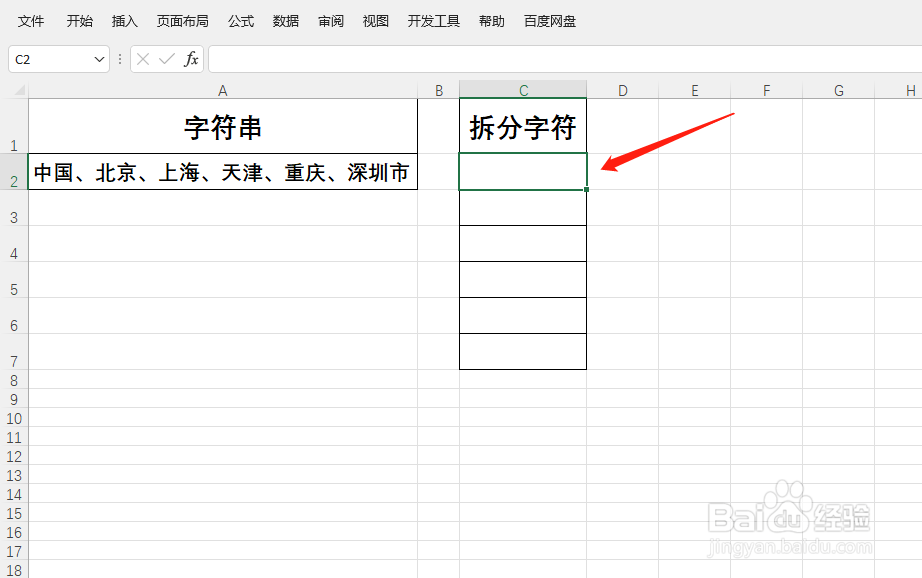Screen dimensions: 922x578
Task: Select column D header
Action: pyautogui.click(x=623, y=90)
